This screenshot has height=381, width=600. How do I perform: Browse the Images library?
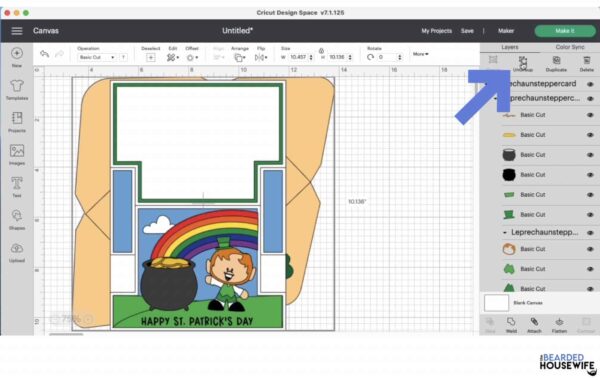[x=17, y=154]
